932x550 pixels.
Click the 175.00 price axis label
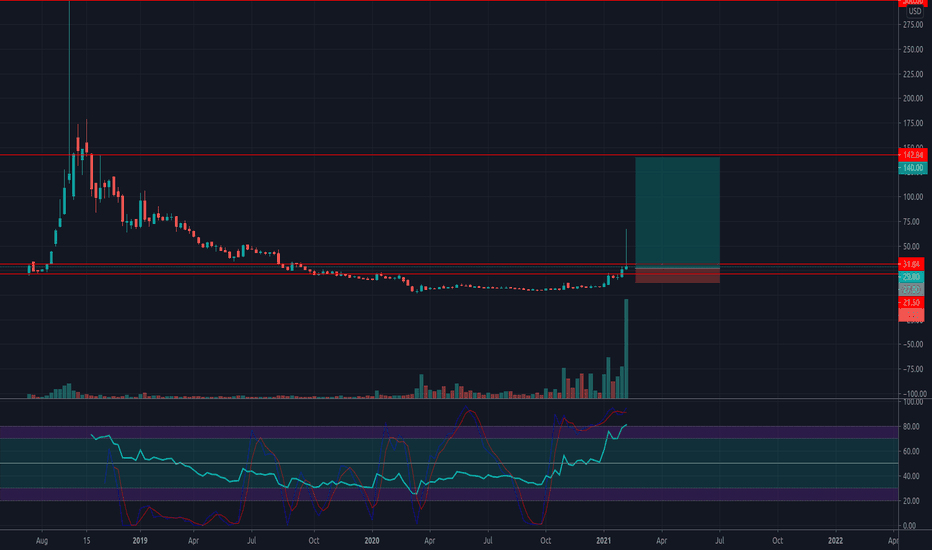coord(913,123)
